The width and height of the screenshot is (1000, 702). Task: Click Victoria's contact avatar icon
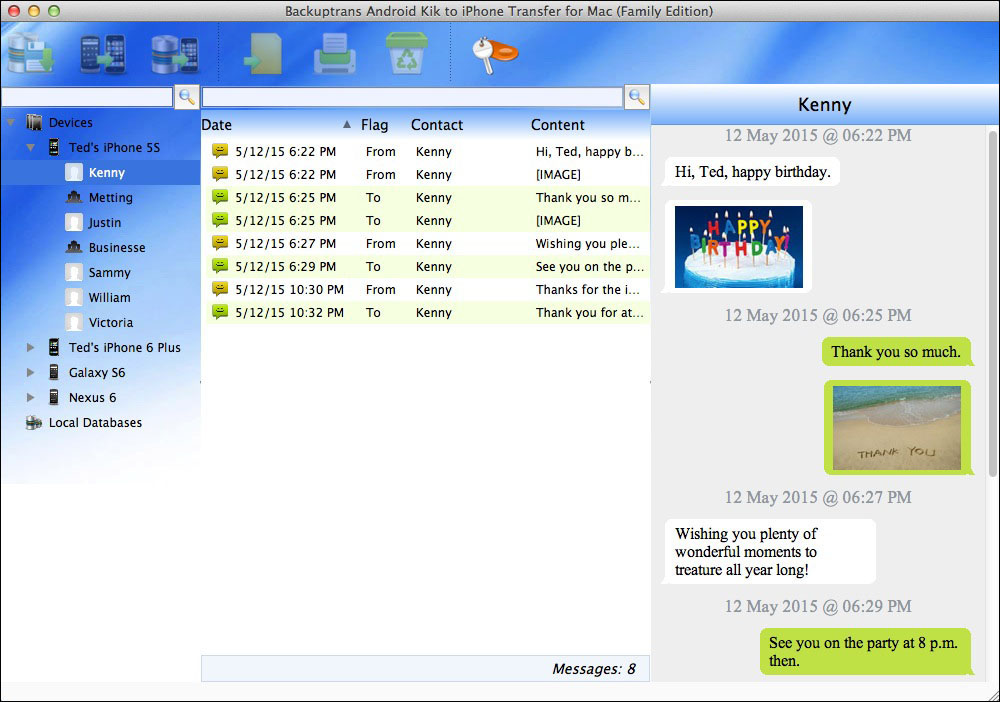tap(74, 322)
